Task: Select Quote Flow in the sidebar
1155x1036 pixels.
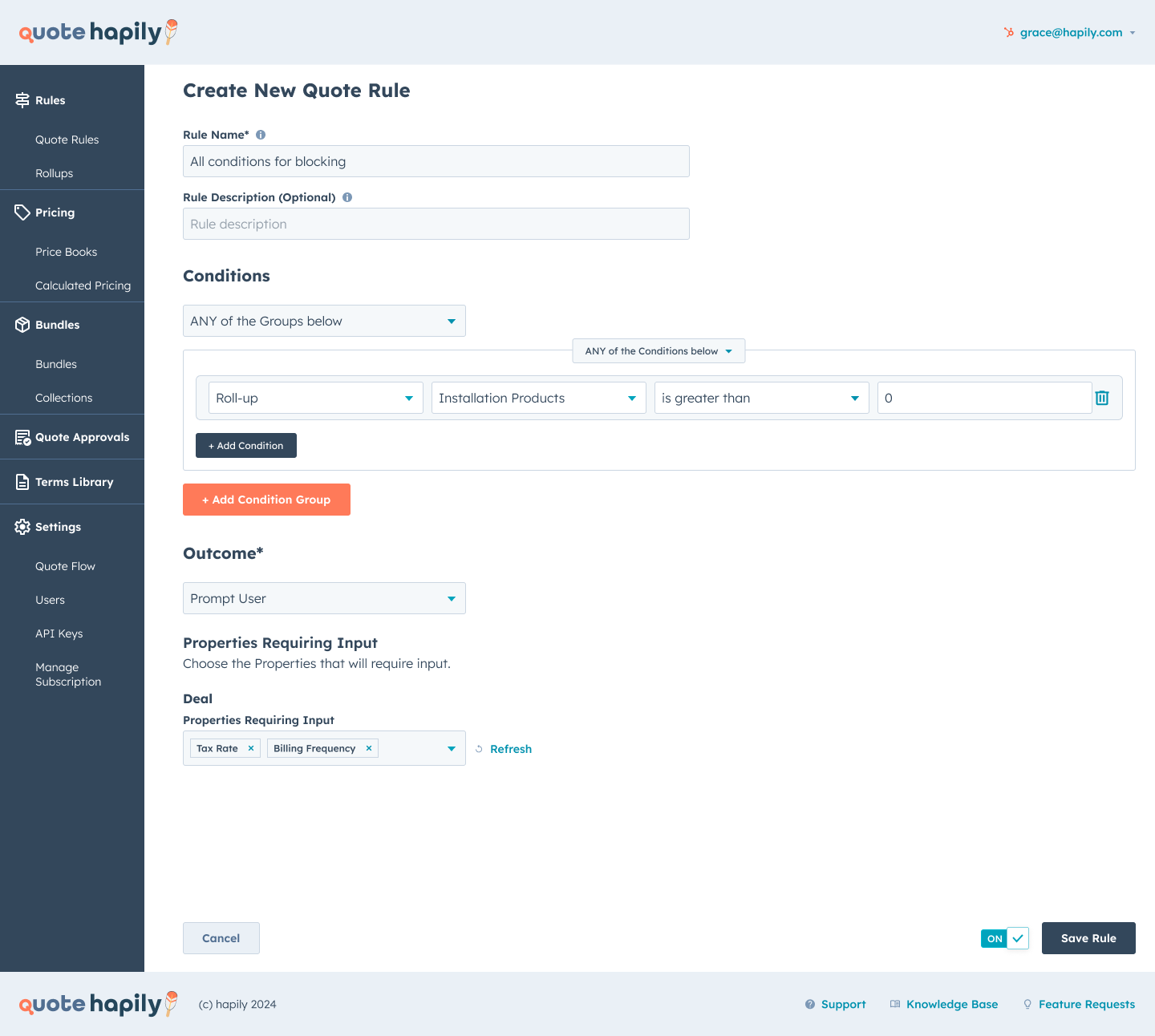Action: (65, 566)
